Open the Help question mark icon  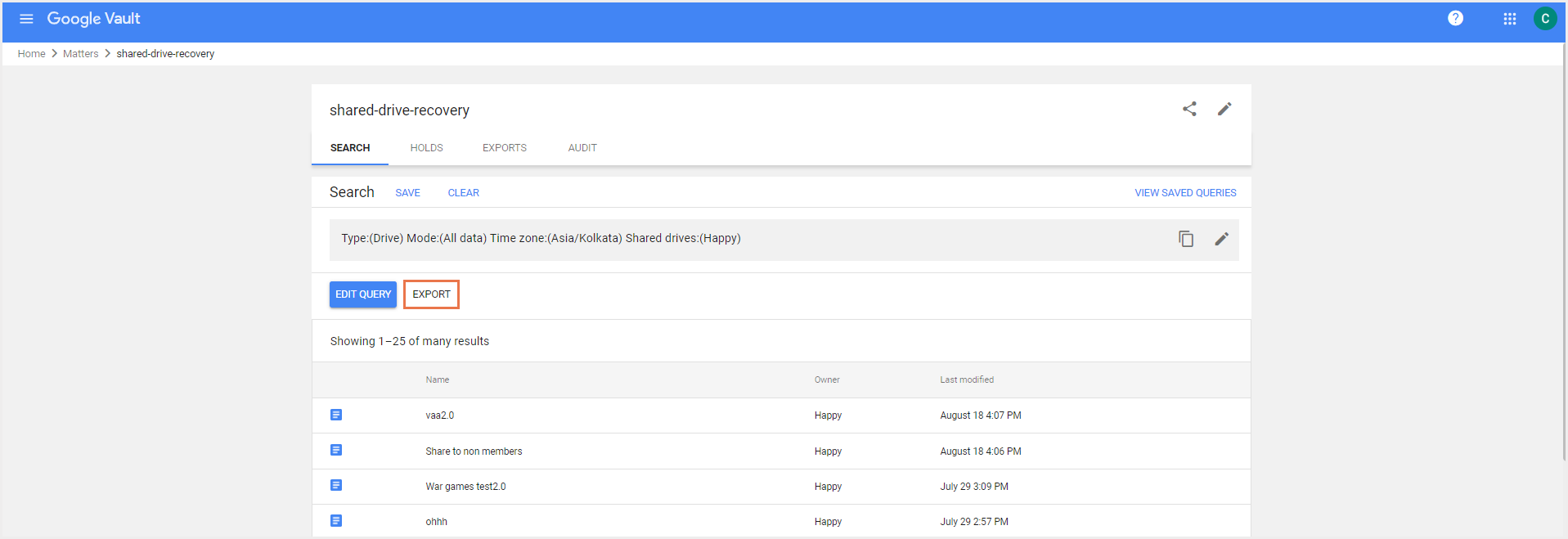point(1455,19)
